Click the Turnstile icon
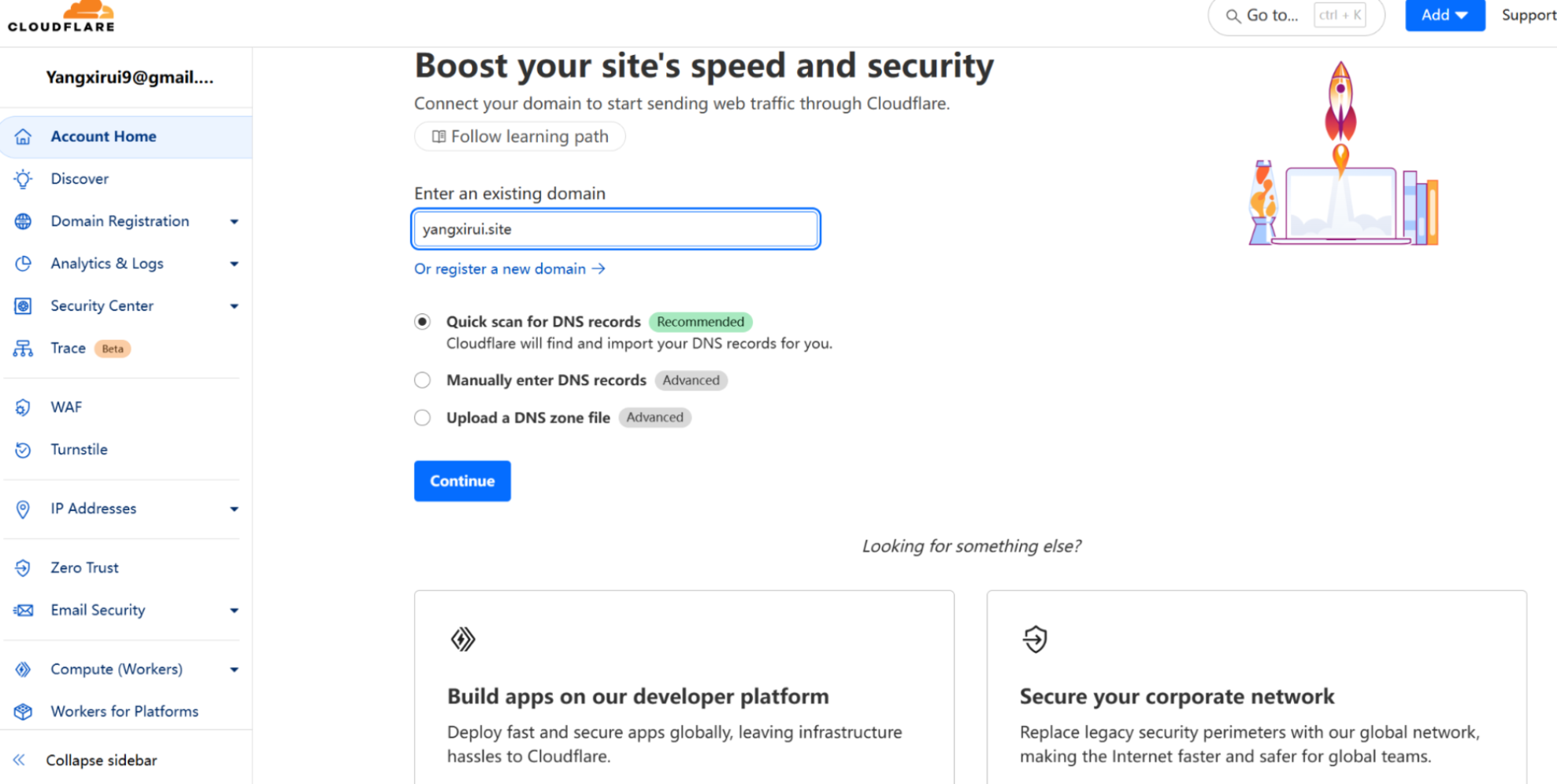The height and width of the screenshot is (784, 1557). coord(23,449)
